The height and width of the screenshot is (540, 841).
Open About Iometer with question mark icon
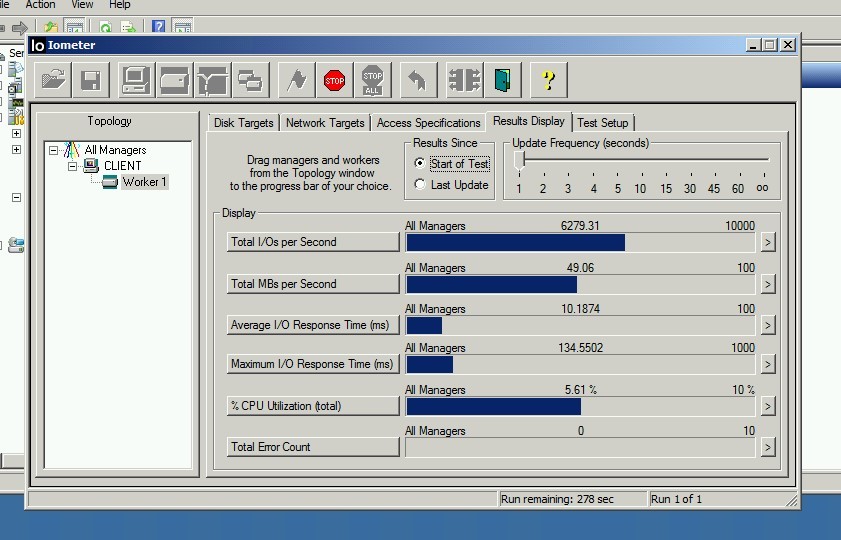tap(547, 79)
